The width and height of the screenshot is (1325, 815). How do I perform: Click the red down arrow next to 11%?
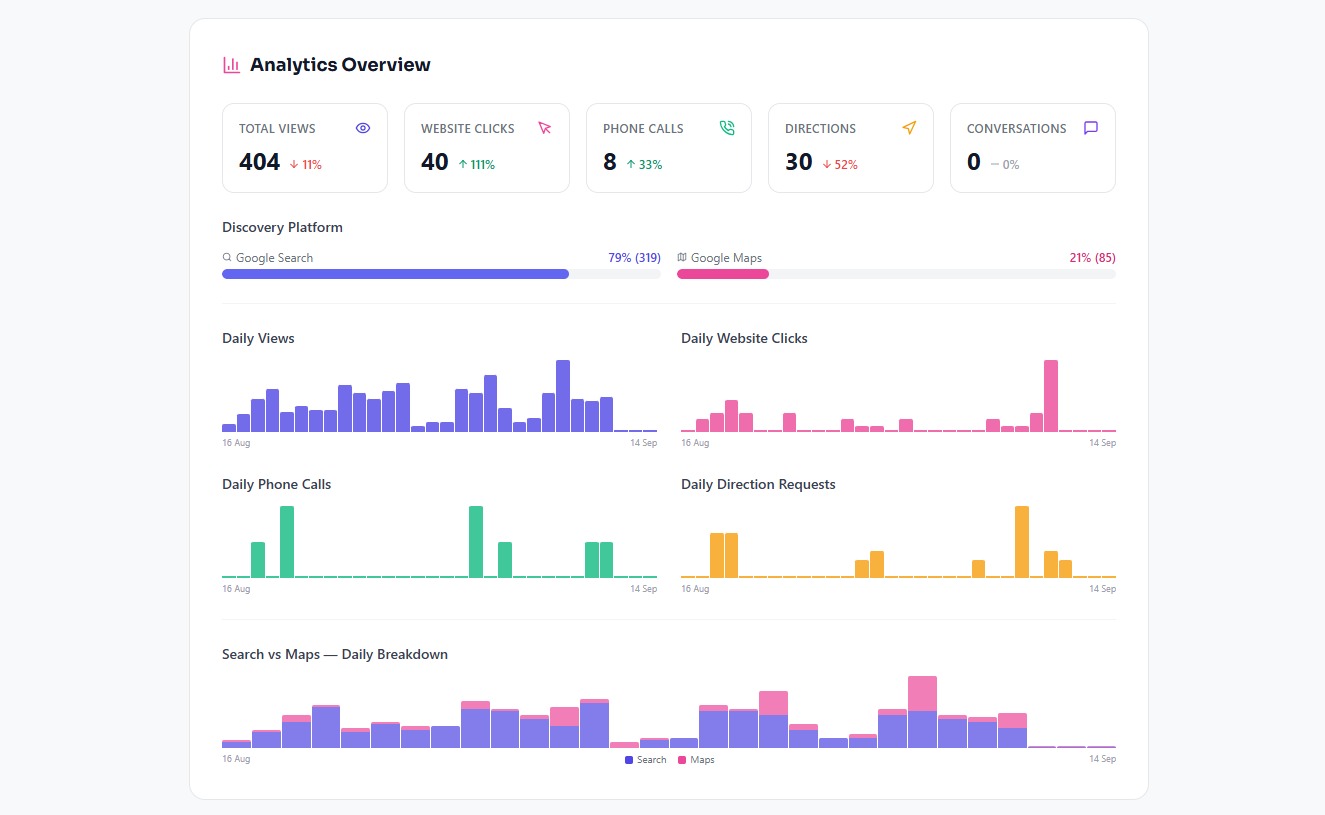[x=294, y=164]
